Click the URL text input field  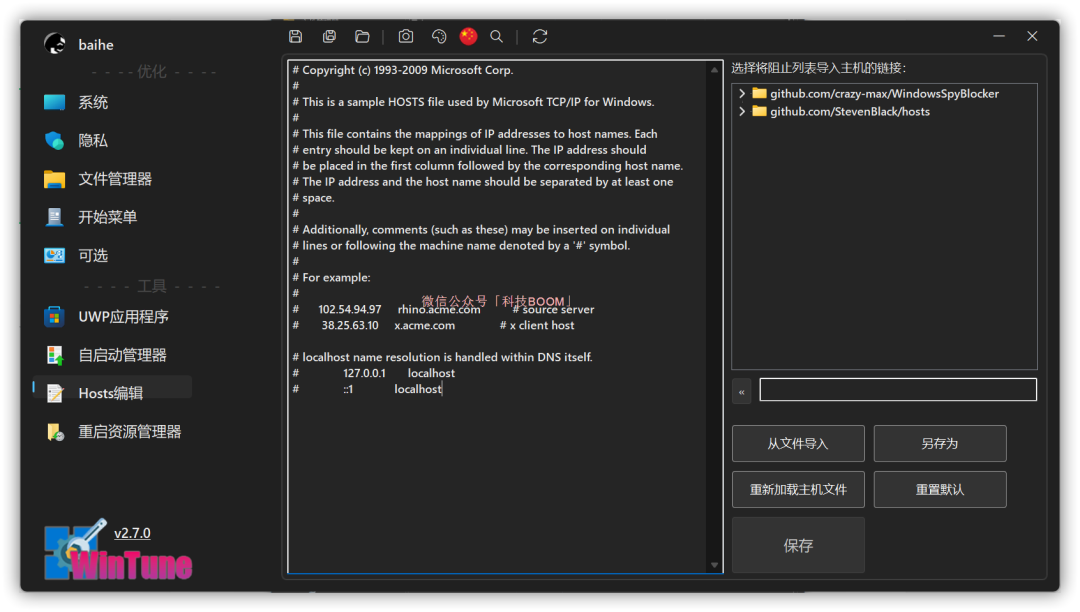[897, 390]
